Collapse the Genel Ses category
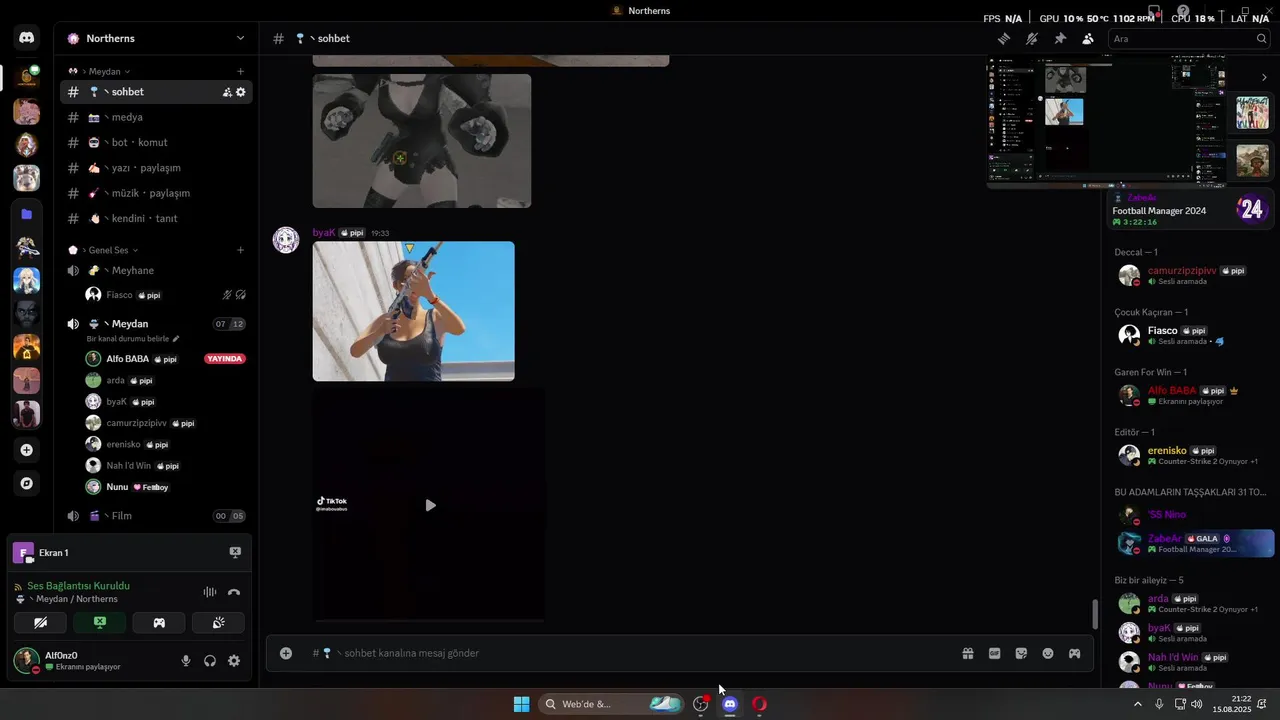Screen dimensions: 1280x720 pos(108,250)
